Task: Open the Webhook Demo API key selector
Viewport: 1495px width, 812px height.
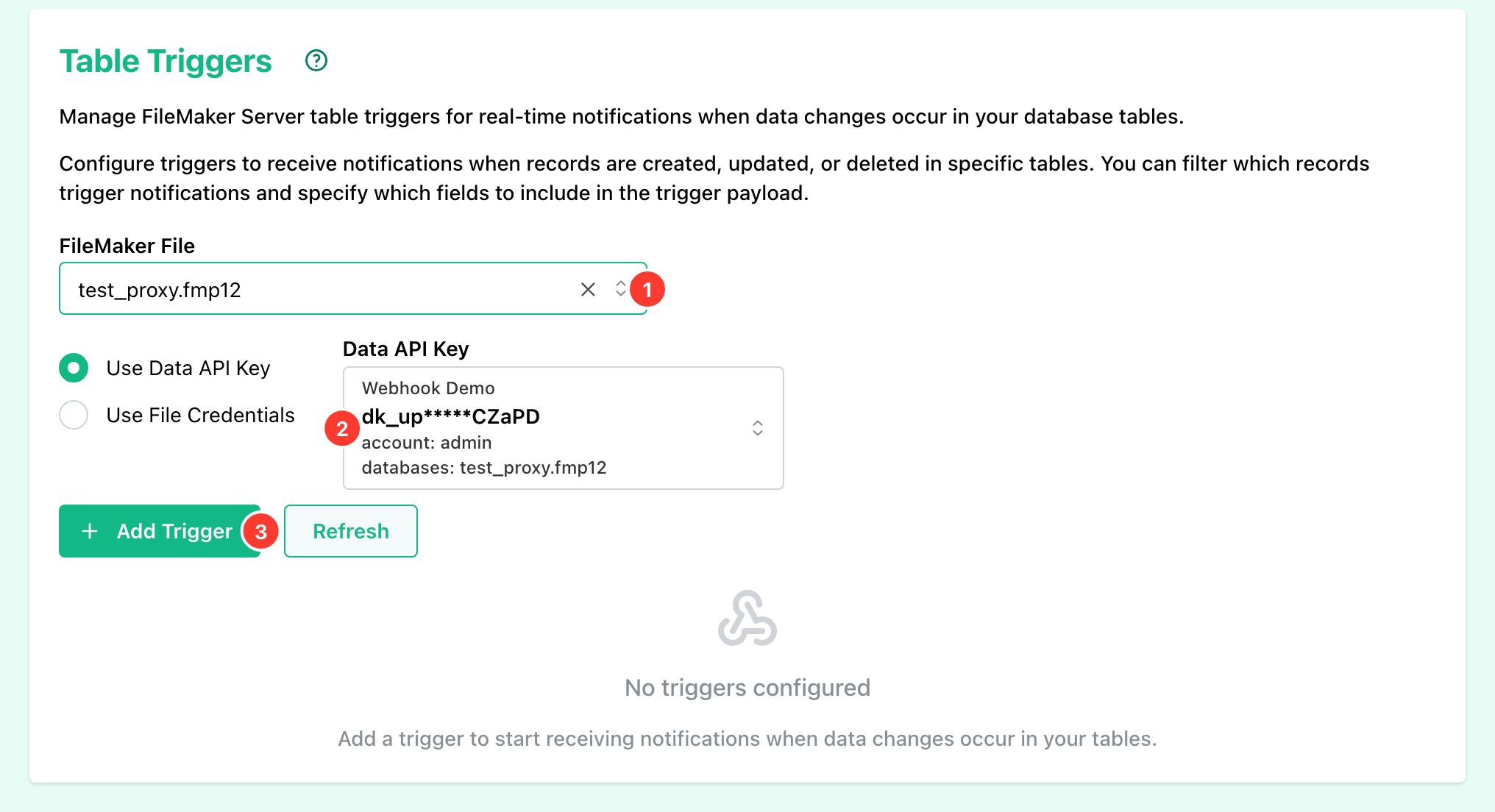Action: (x=564, y=428)
